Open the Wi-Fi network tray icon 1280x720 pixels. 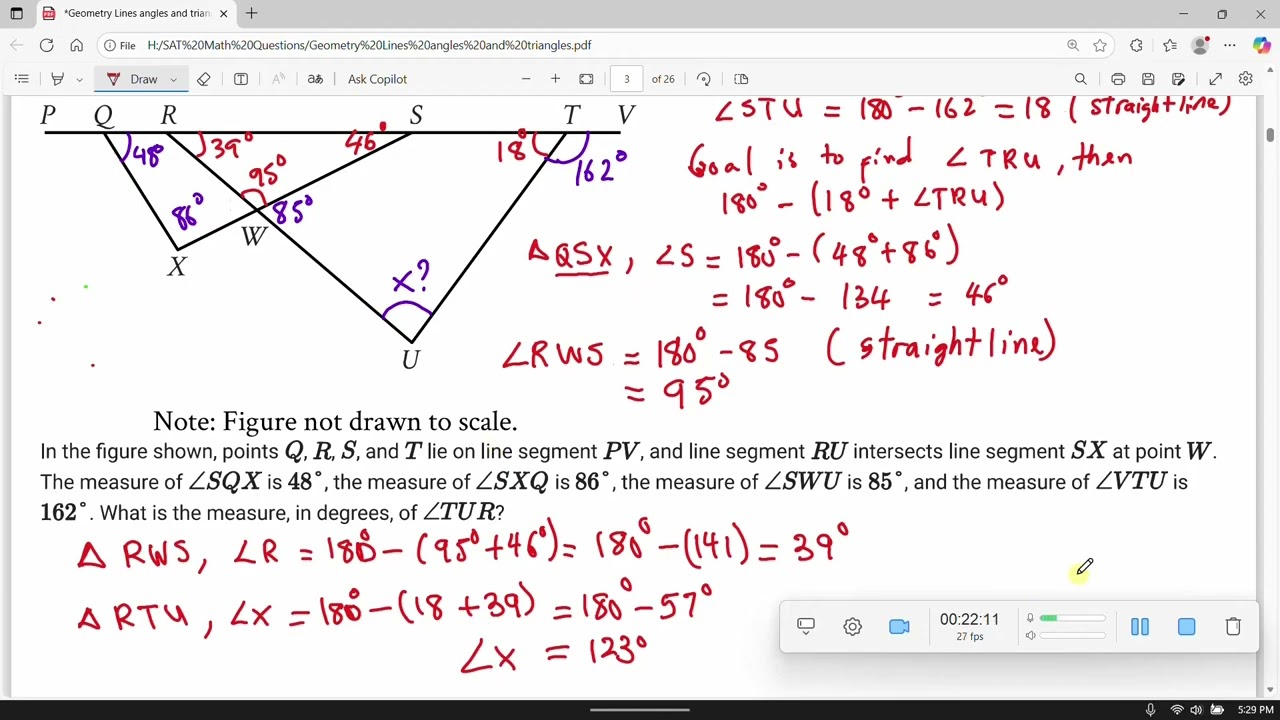pyautogui.click(x=1176, y=710)
